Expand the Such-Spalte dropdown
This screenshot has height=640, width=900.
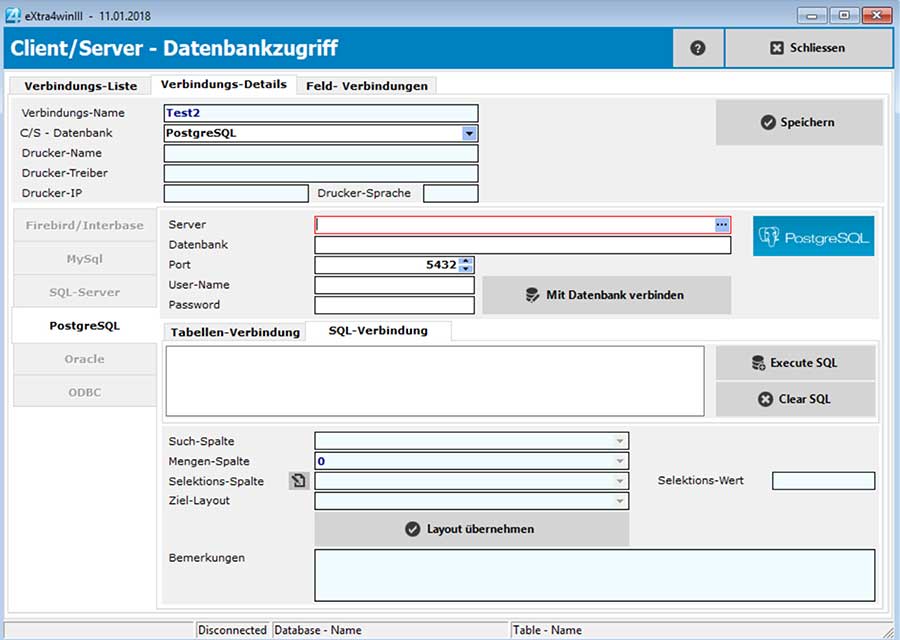[620, 441]
